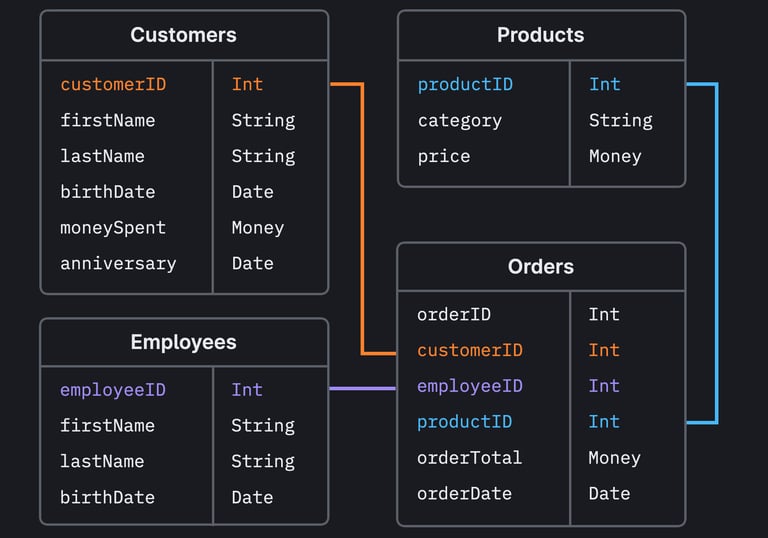Screen dimensions: 768x538
Task: Click customerID field in Customers table
Action: pyautogui.click(x=113, y=84)
